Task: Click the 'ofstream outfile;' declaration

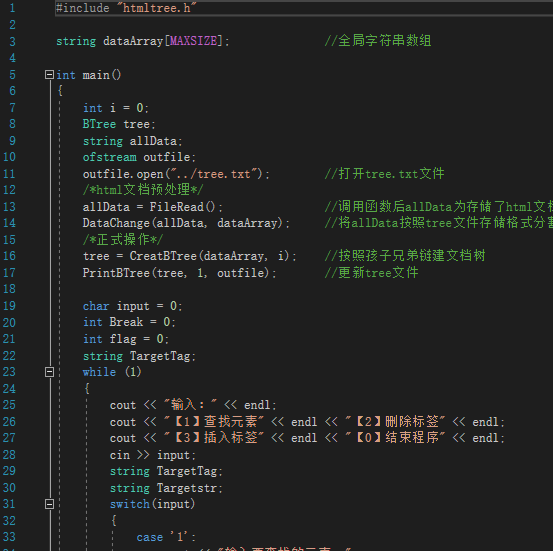Action: coord(139,157)
